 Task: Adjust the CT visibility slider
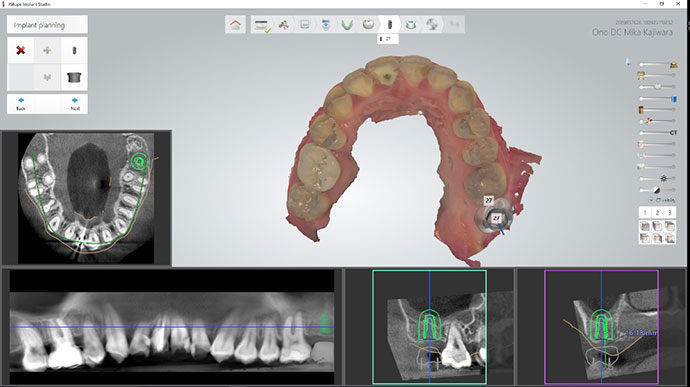pyautogui.click(x=657, y=133)
